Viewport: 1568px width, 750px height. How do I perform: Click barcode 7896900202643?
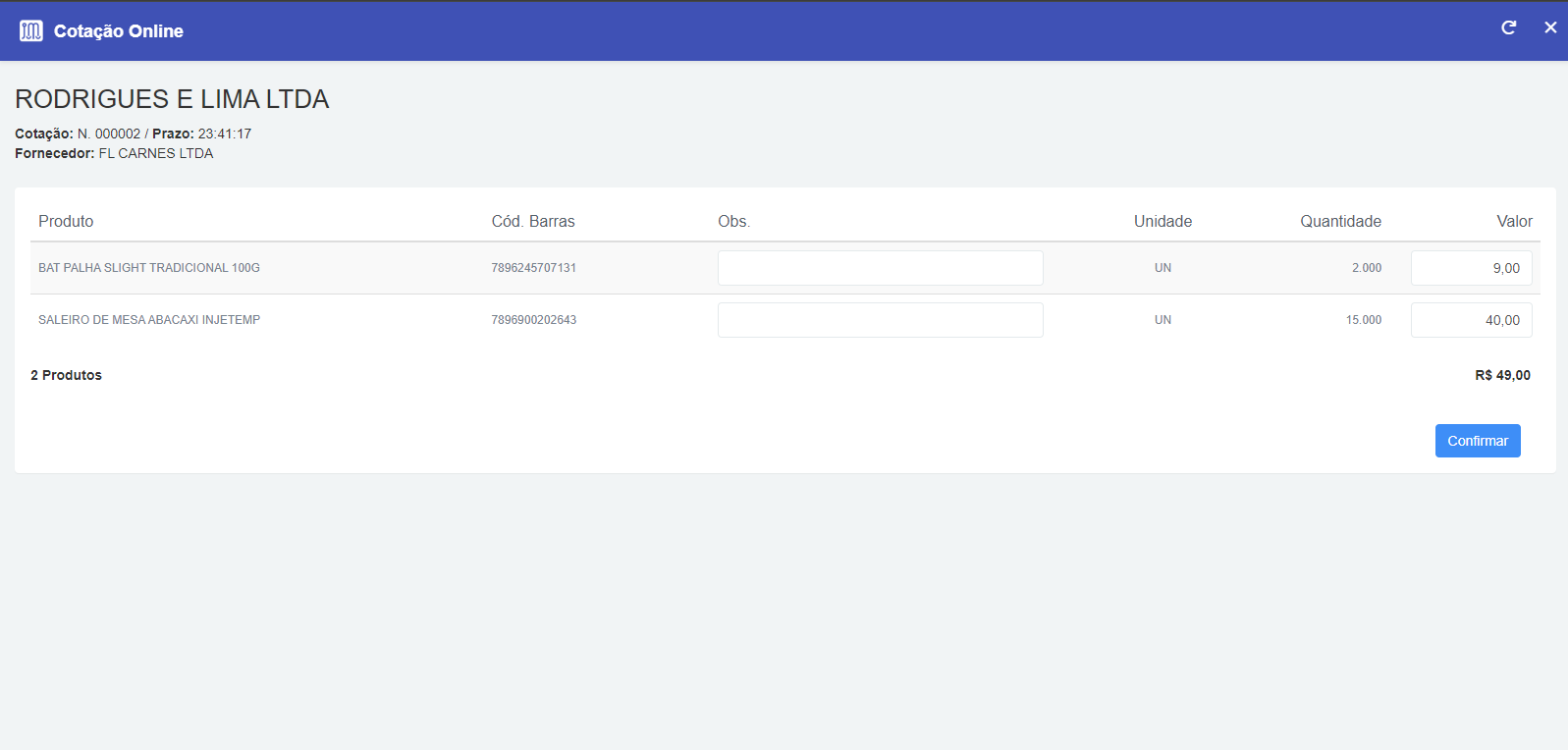533,320
